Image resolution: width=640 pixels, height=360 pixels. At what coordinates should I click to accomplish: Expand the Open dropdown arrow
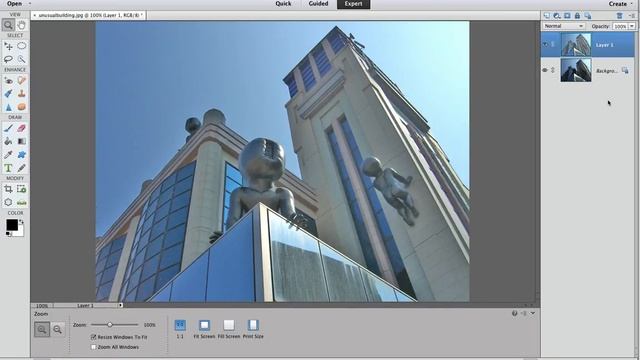30,4
